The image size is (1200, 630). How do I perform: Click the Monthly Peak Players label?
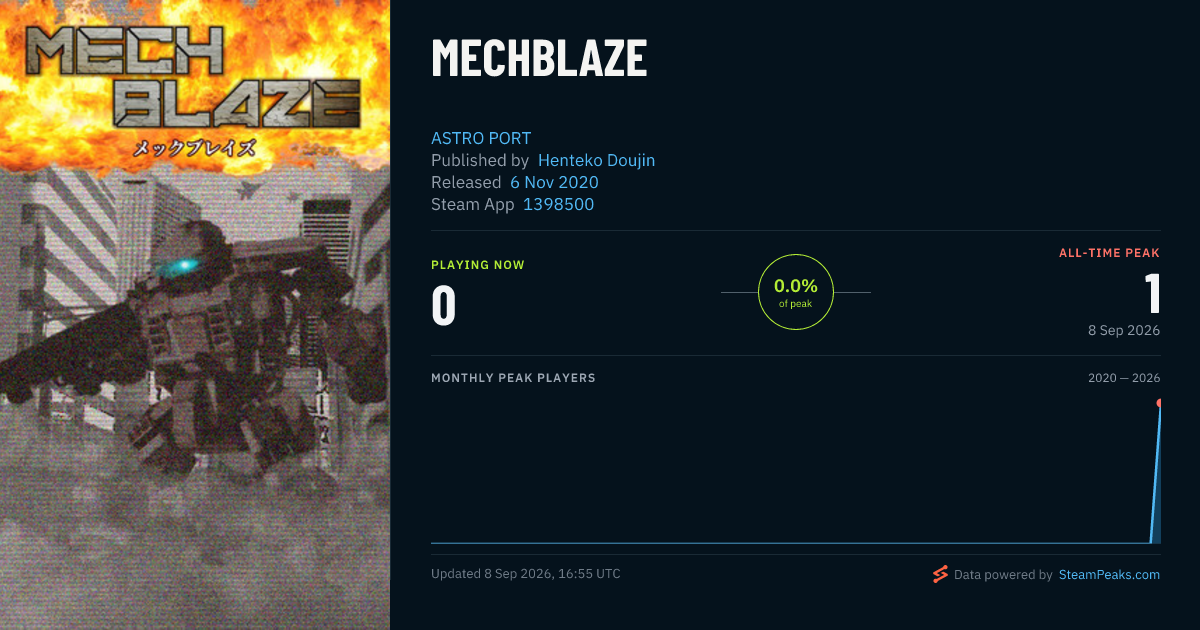click(513, 378)
